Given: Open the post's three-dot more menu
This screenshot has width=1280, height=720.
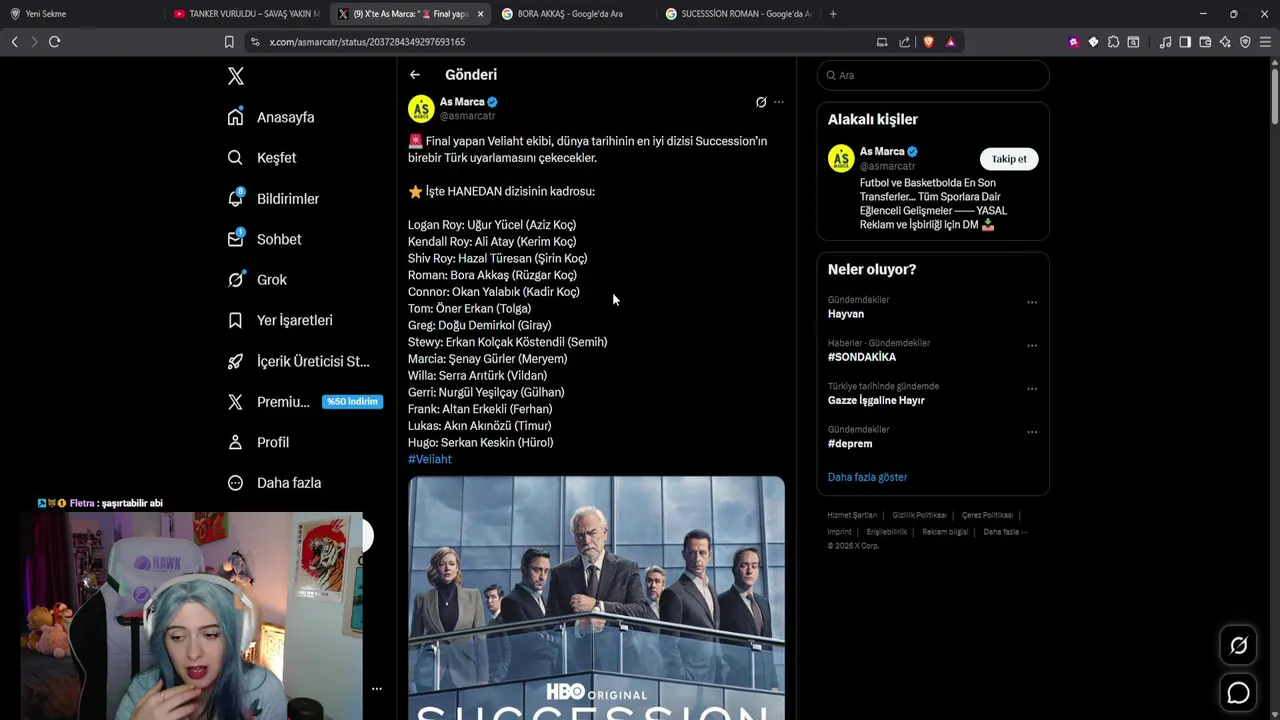Looking at the screenshot, I should pyautogui.click(x=779, y=102).
